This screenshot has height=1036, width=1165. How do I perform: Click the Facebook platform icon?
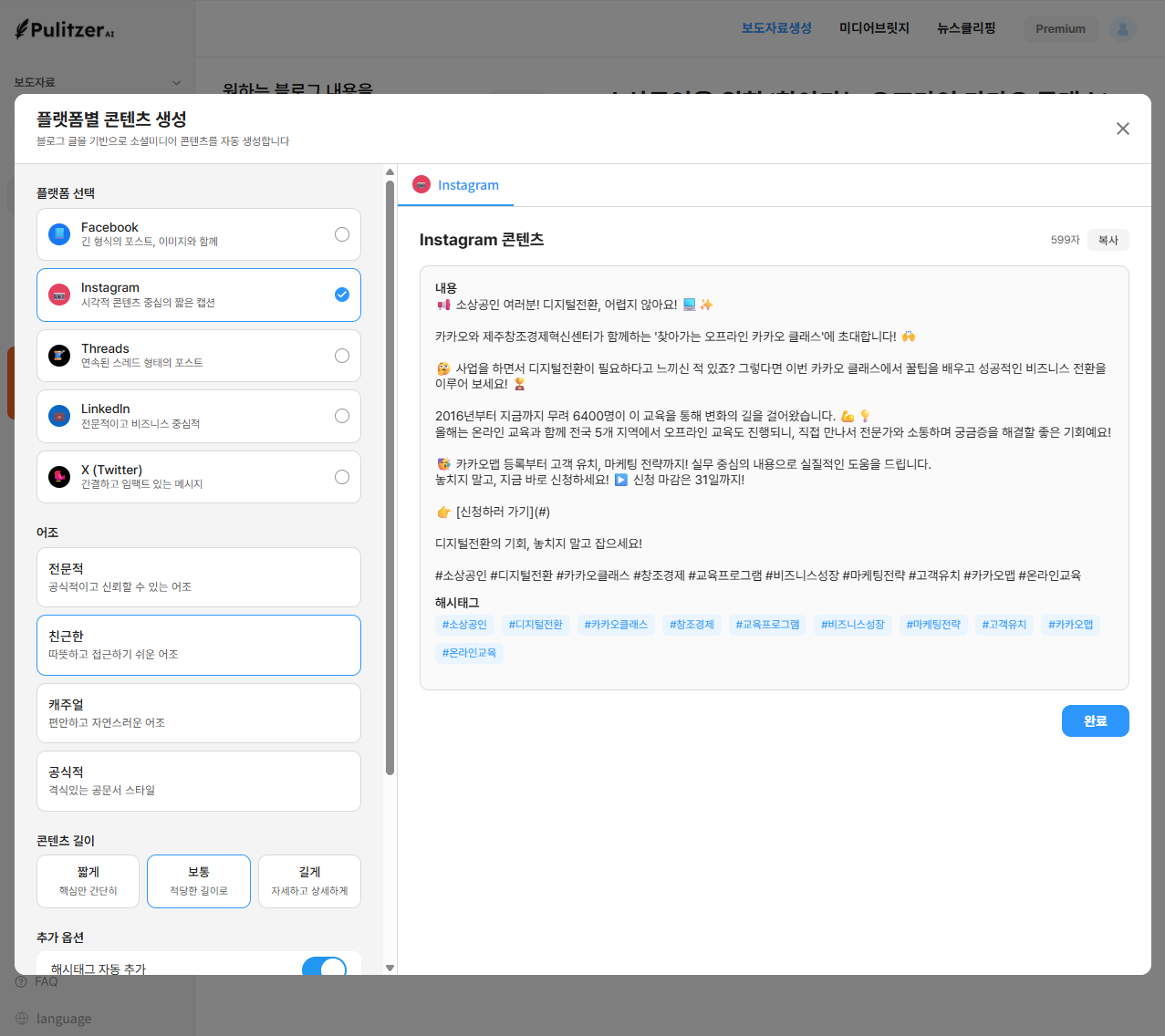click(x=59, y=234)
